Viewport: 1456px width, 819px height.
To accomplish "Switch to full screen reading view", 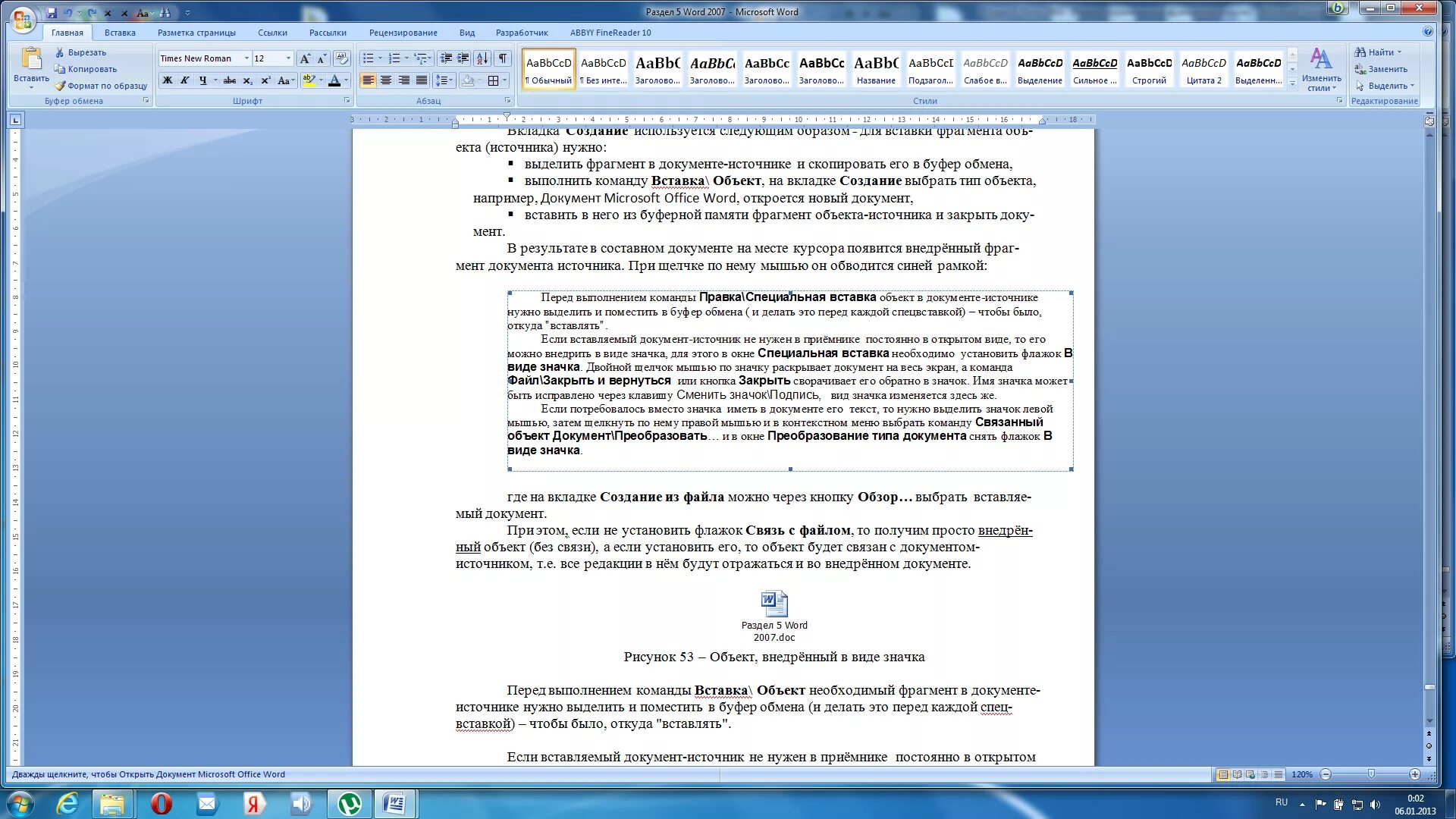I will tap(1237, 774).
